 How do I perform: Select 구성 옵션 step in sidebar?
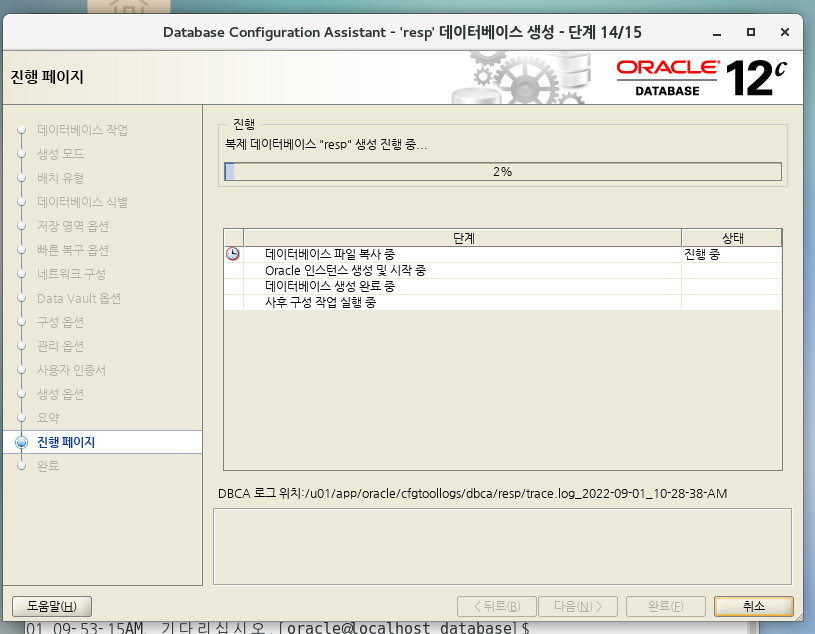point(60,322)
